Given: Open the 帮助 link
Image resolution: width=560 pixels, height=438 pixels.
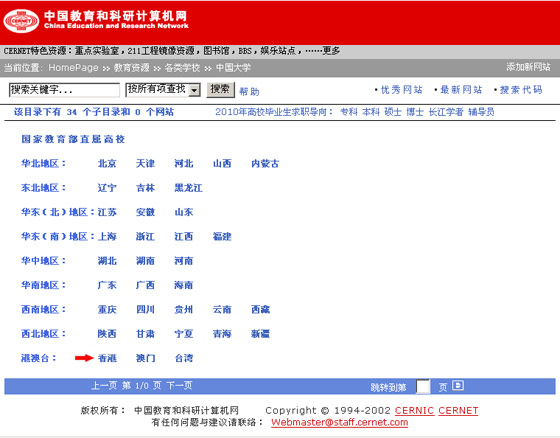Looking at the screenshot, I should [x=249, y=91].
